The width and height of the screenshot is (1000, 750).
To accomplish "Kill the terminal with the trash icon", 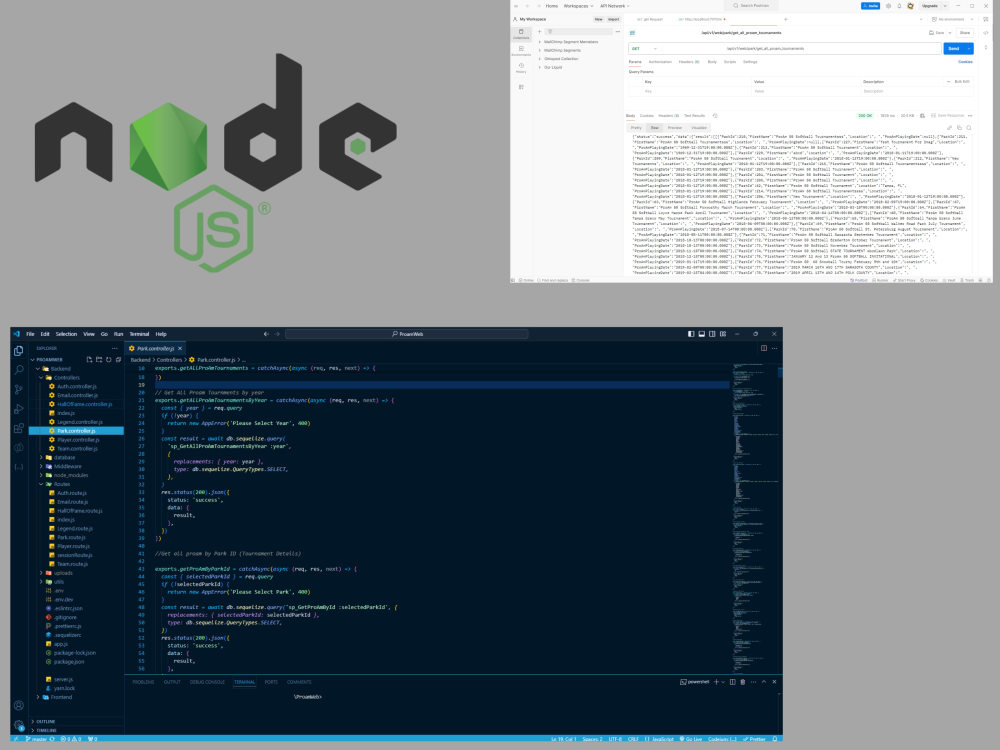I will point(742,682).
